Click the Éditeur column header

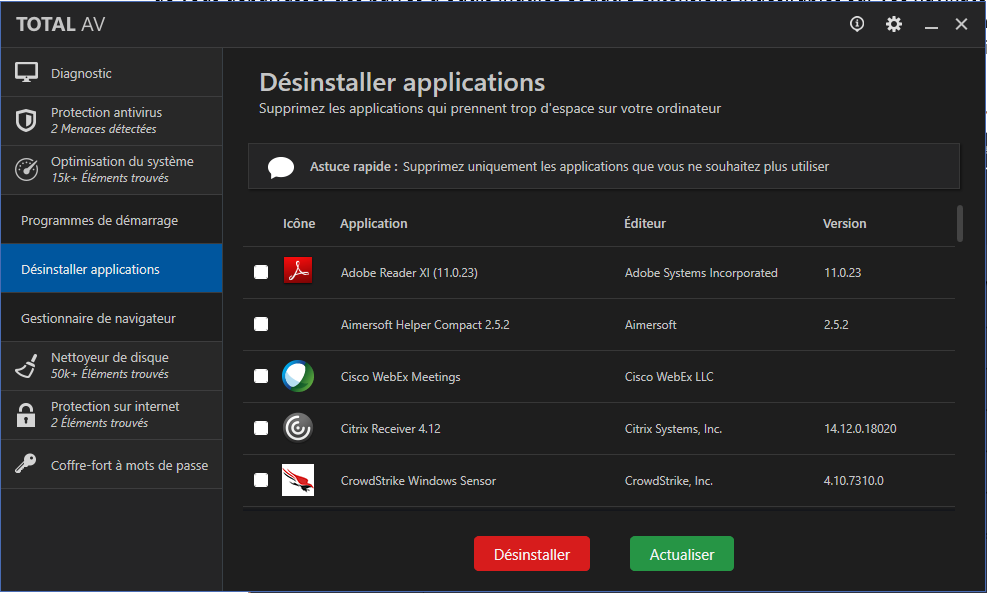645,223
